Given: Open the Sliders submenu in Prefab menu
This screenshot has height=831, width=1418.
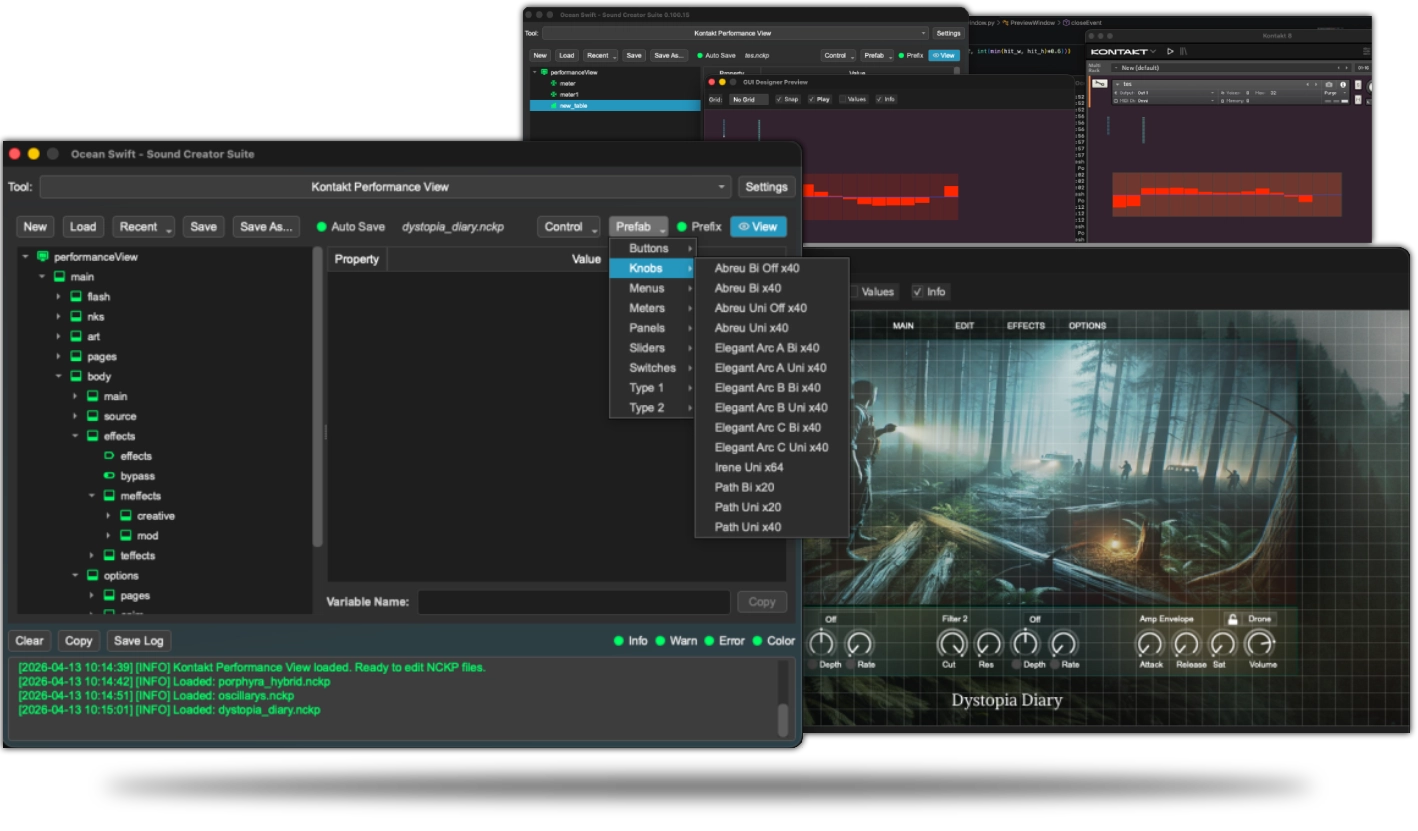Looking at the screenshot, I should pyautogui.click(x=647, y=348).
